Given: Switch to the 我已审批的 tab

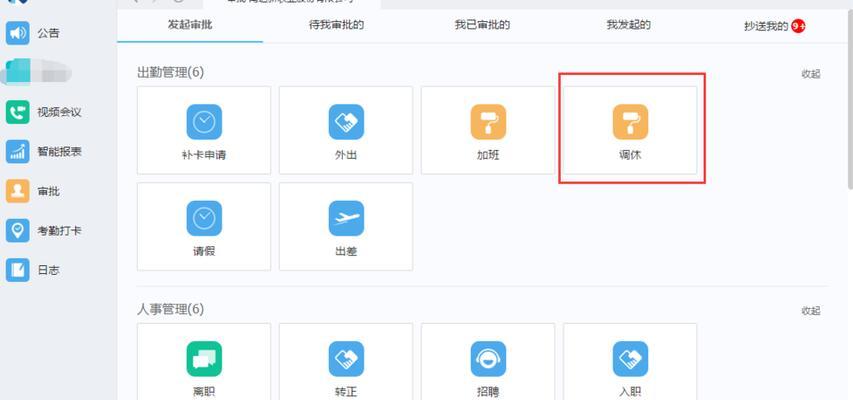Looking at the screenshot, I should coord(482,25).
